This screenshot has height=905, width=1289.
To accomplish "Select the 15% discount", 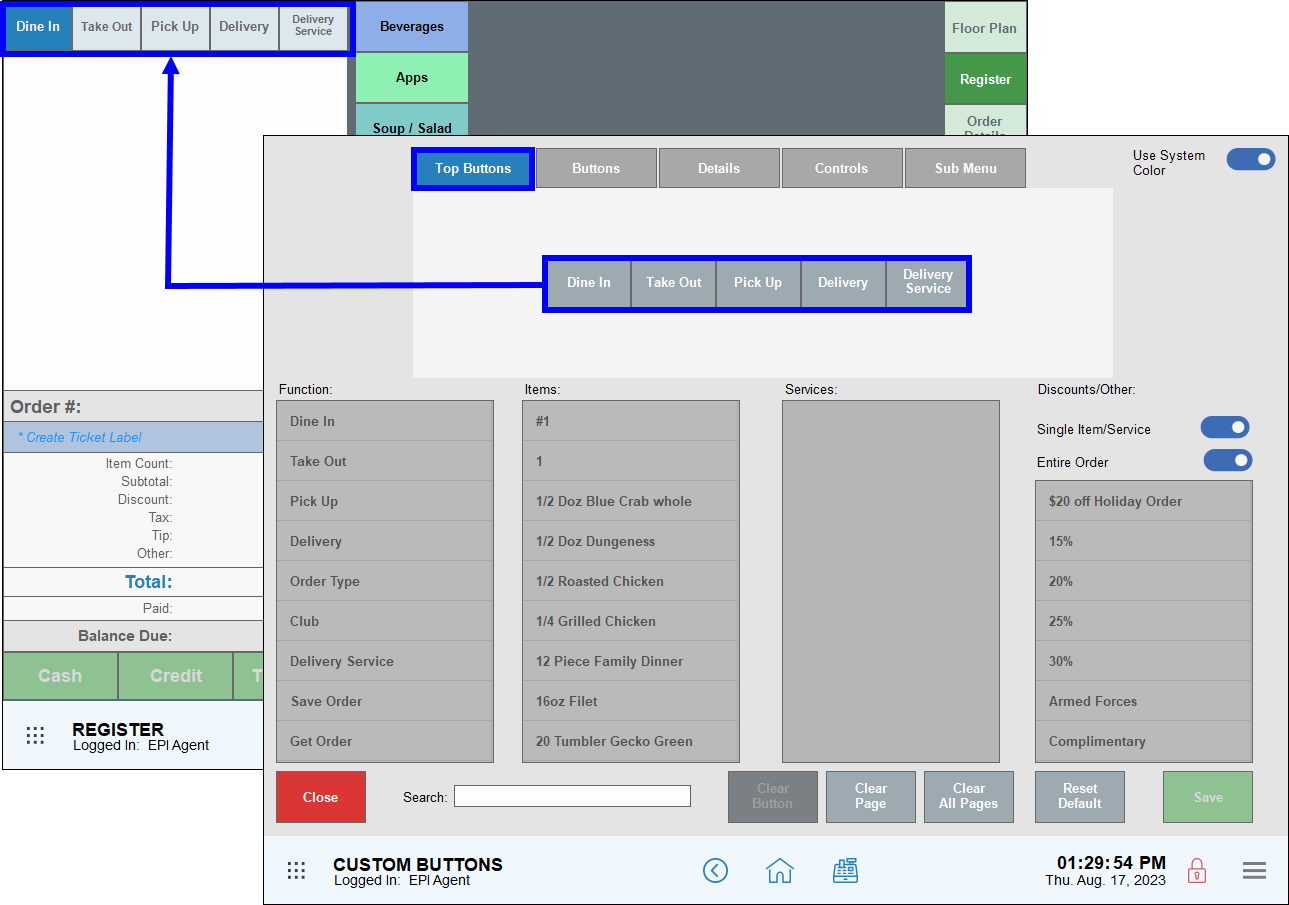I will pos(1144,541).
